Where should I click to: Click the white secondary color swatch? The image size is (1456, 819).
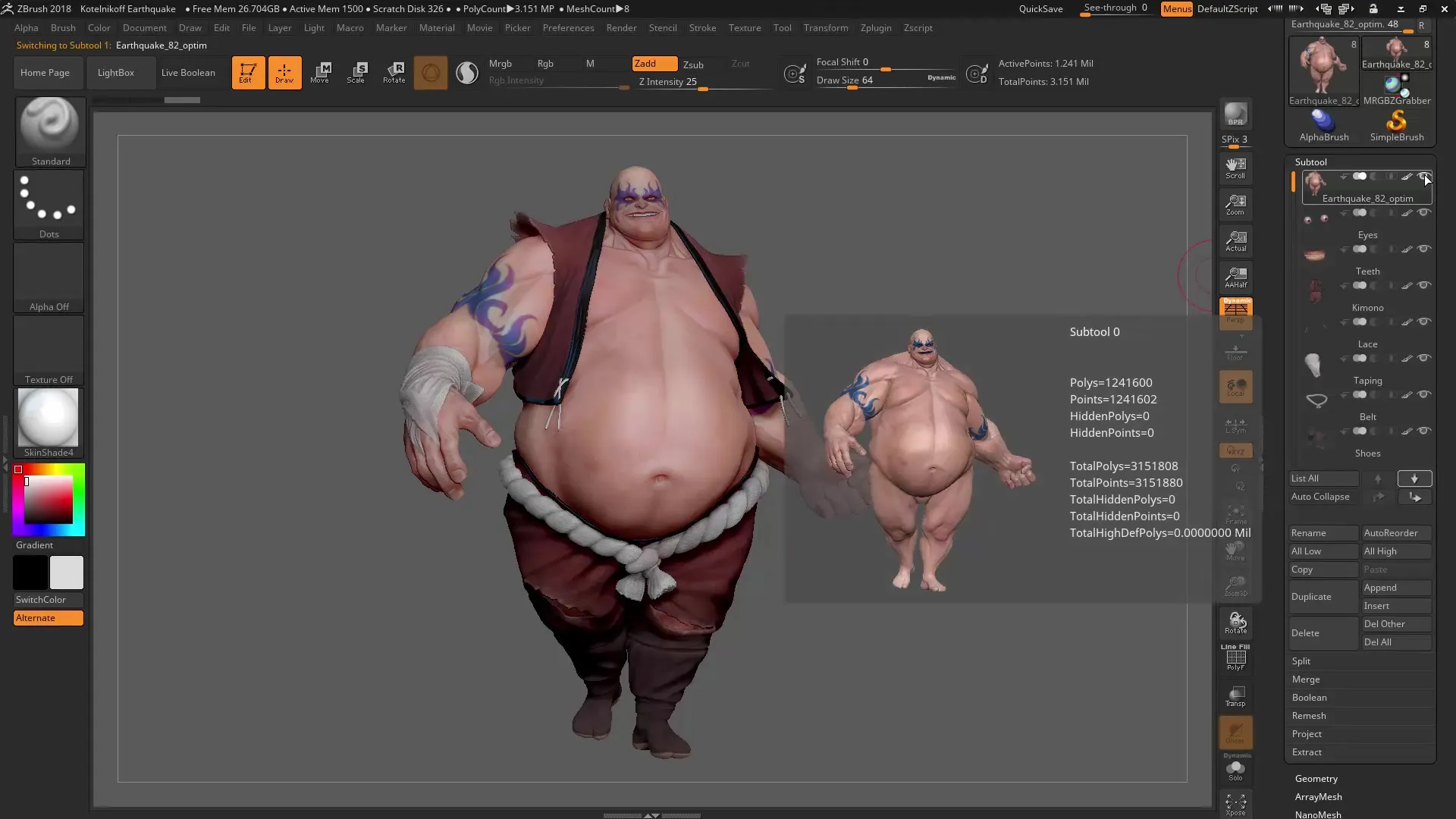click(x=67, y=573)
